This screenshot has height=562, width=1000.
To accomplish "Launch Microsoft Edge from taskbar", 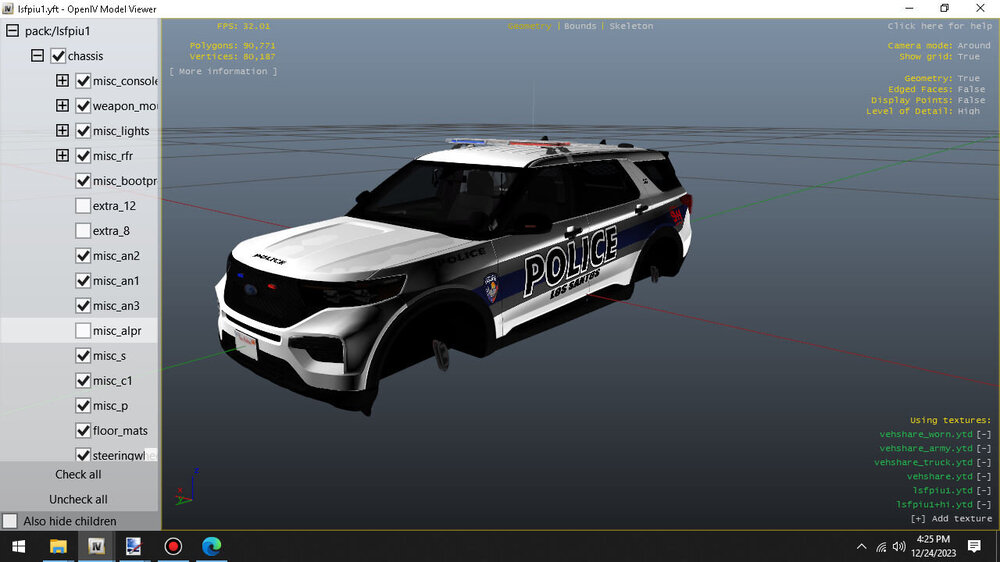I will point(211,547).
